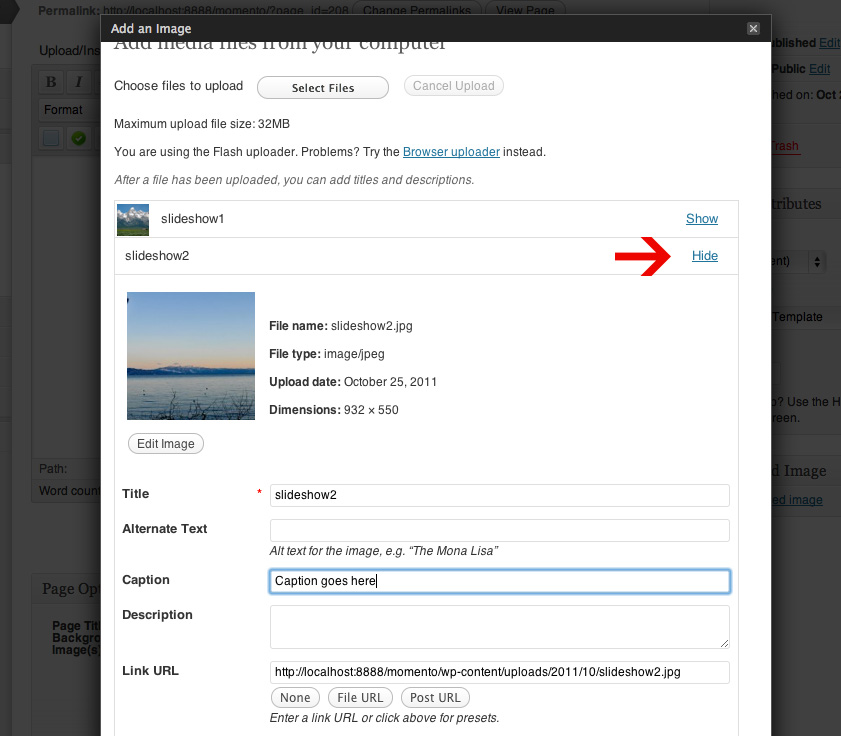
Task: Open the Format dropdown in editor
Action: [70, 110]
